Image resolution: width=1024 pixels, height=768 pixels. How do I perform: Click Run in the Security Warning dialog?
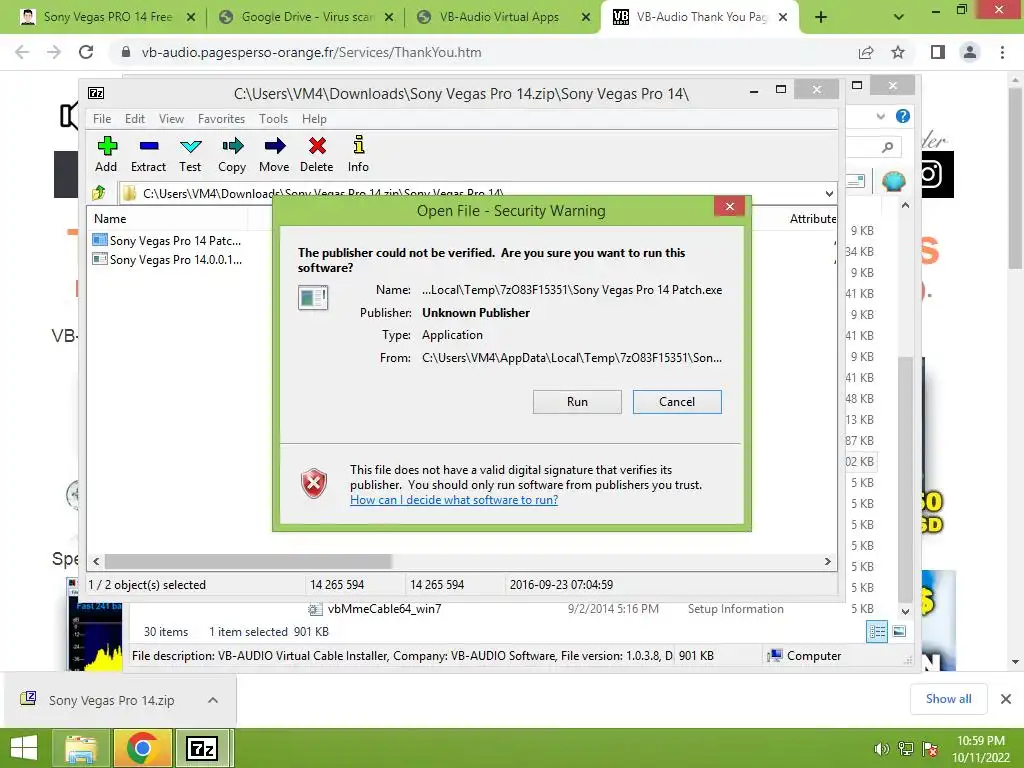pyautogui.click(x=577, y=402)
